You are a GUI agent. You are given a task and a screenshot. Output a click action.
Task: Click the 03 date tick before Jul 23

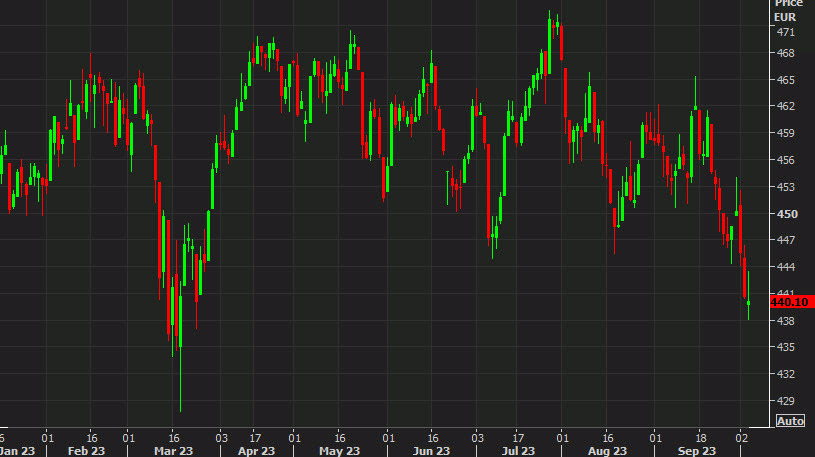pos(477,438)
